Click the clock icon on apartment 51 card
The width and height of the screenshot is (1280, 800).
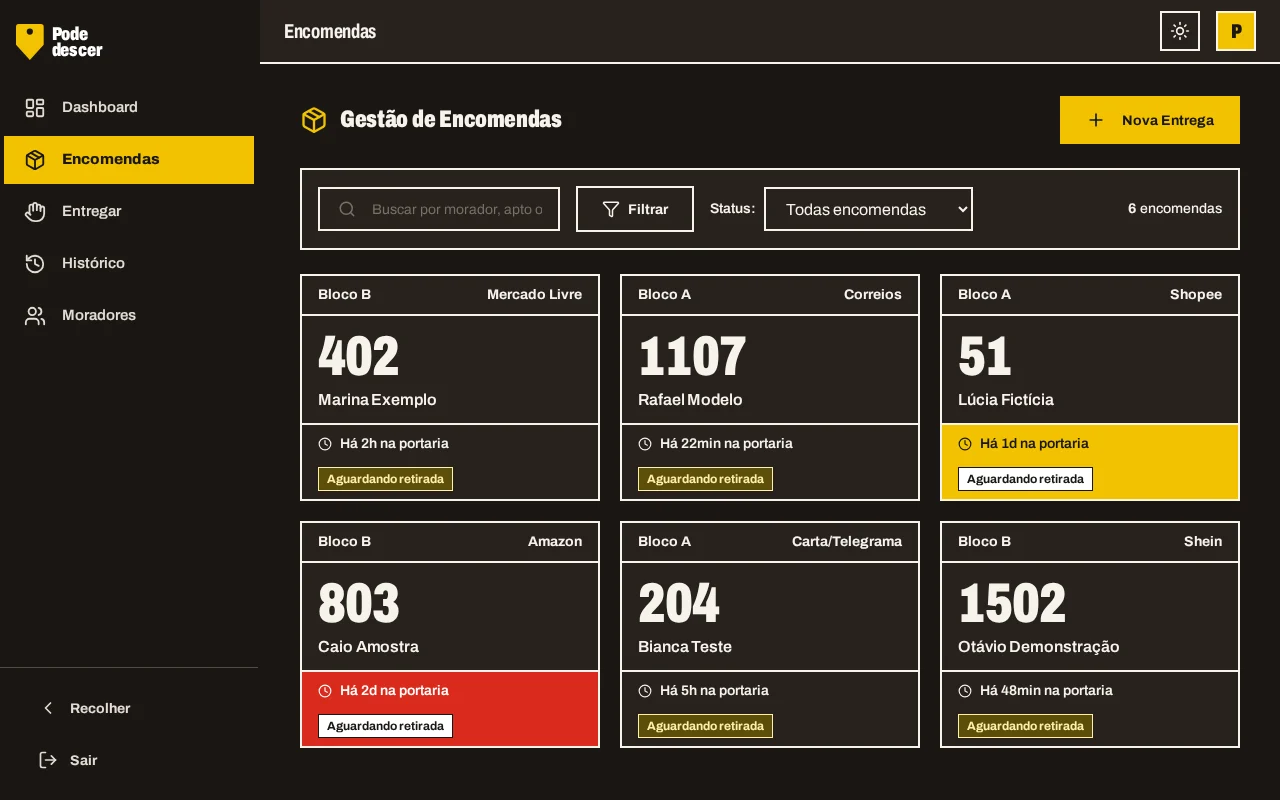[965, 443]
